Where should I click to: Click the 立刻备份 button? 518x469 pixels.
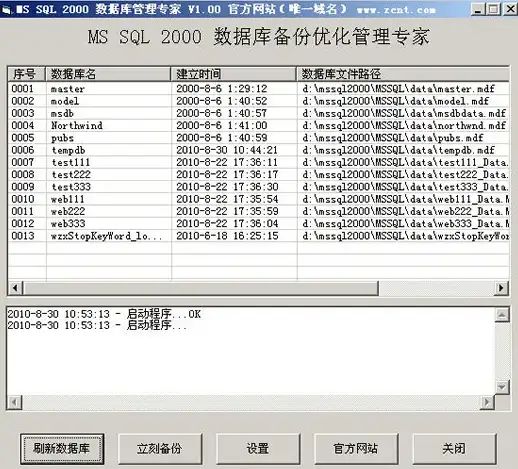[x=160, y=449]
